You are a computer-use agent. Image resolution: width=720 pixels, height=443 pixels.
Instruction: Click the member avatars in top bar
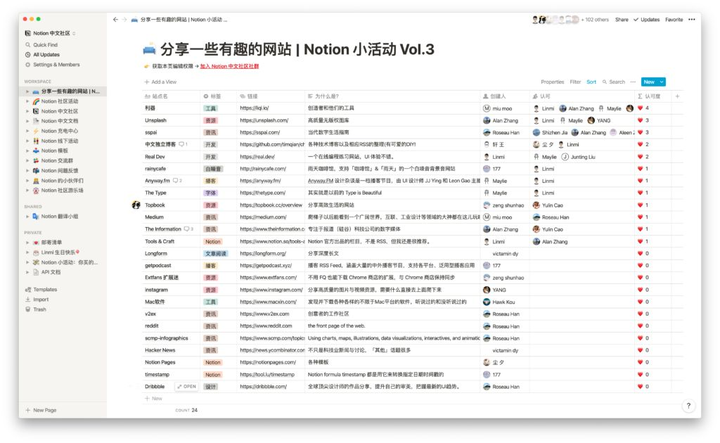556,20
